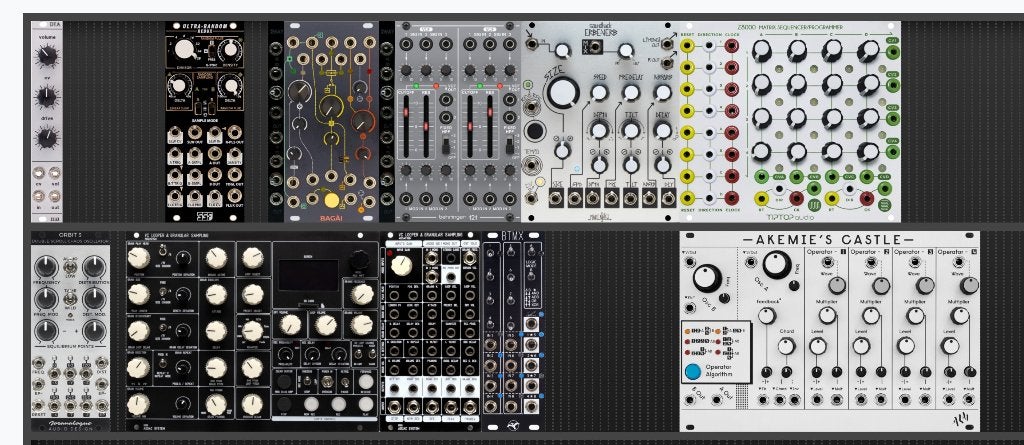Click the TILT knob on Erbe-Verb
The image size is (1024, 445).
[630, 130]
